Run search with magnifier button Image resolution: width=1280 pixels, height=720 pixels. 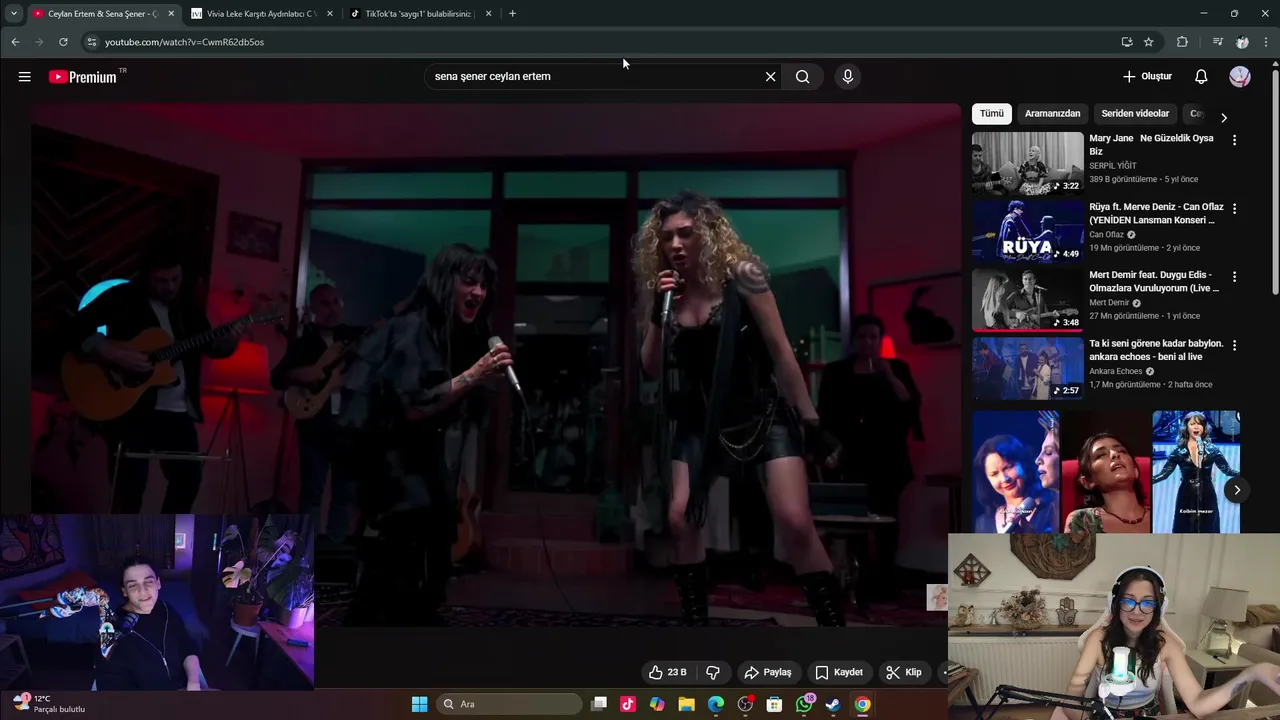coord(802,76)
